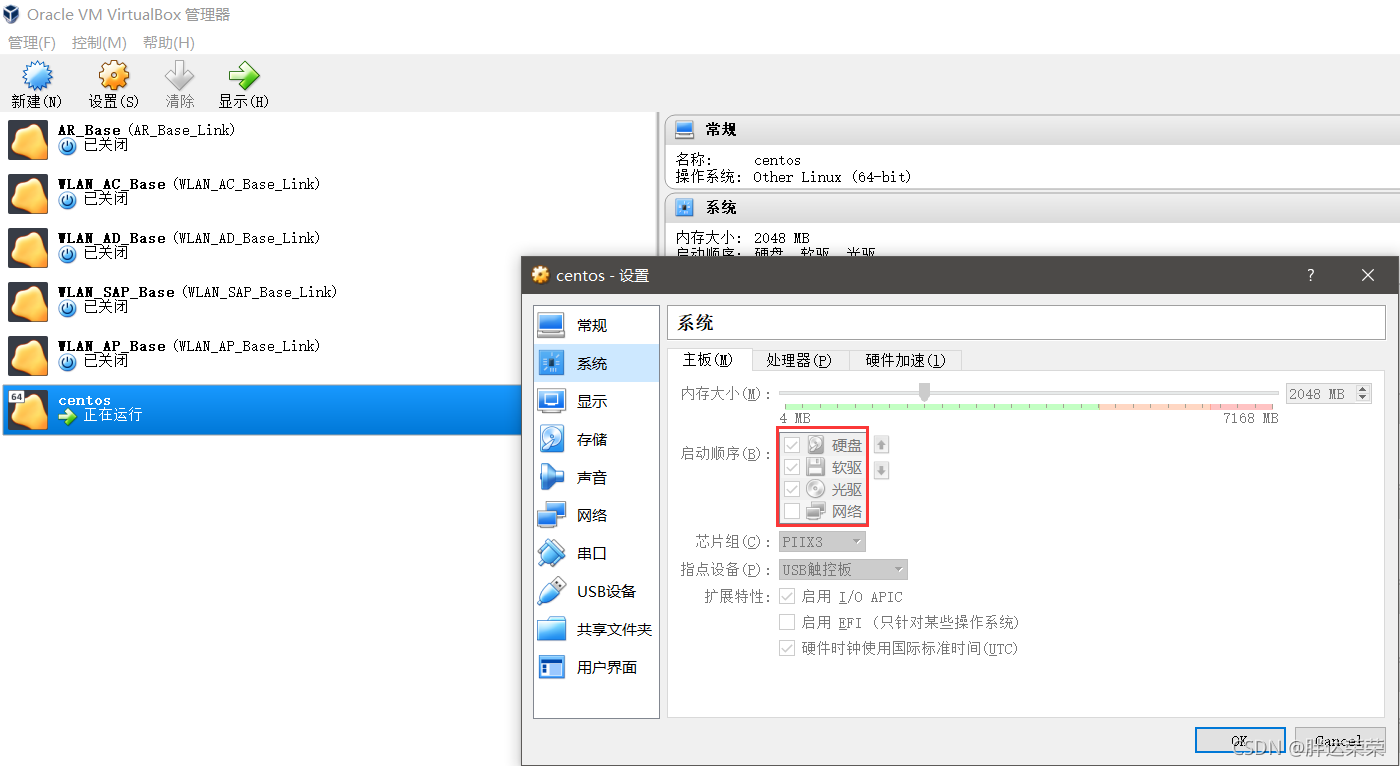1400x766 pixels.
Task: Switch to the 主板(M) tab
Action: point(708,360)
